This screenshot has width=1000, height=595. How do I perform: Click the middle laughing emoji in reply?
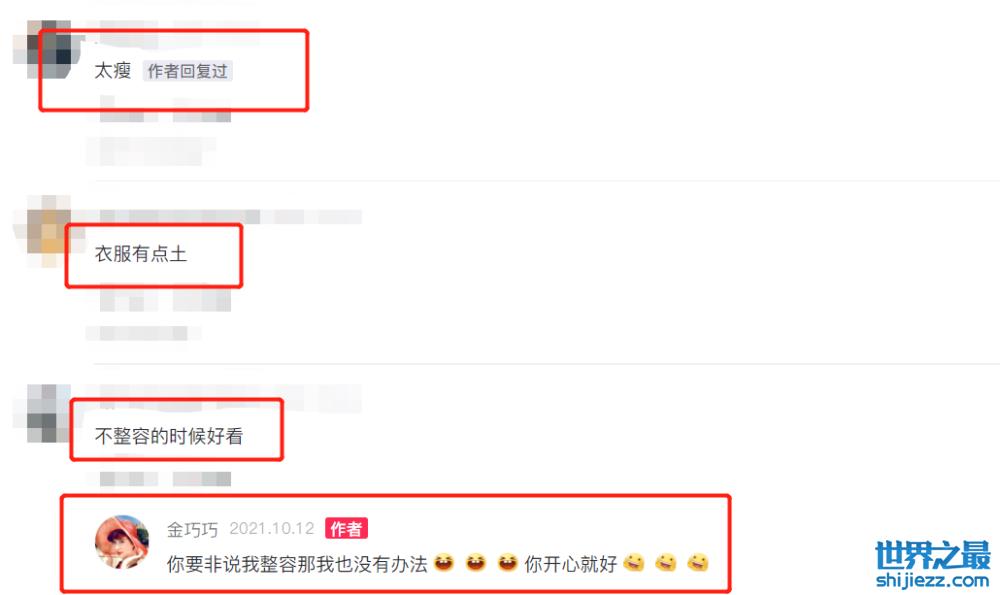click(x=475, y=562)
